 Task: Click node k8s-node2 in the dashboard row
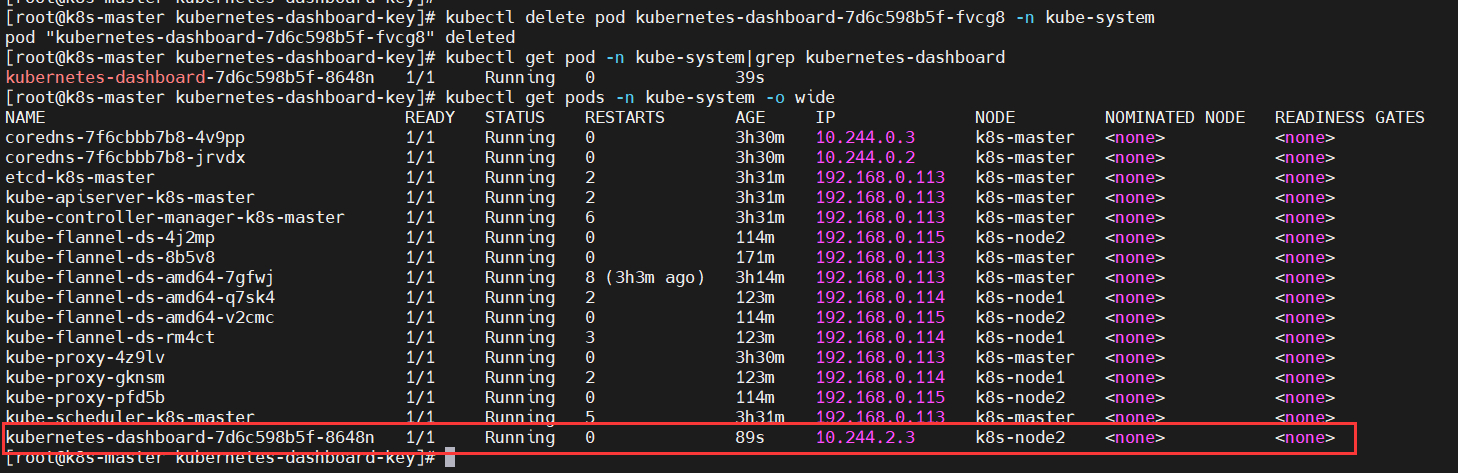tap(1020, 437)
